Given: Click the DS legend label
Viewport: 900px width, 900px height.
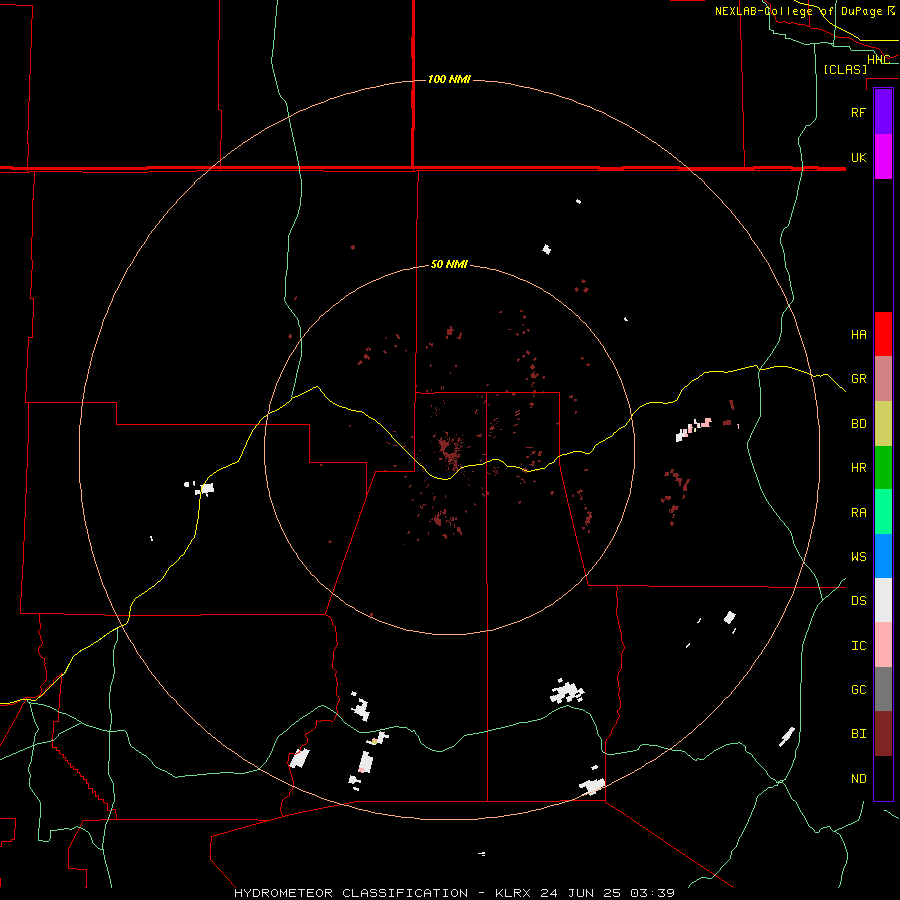Looking at the screenshot, I should (858, 601).
